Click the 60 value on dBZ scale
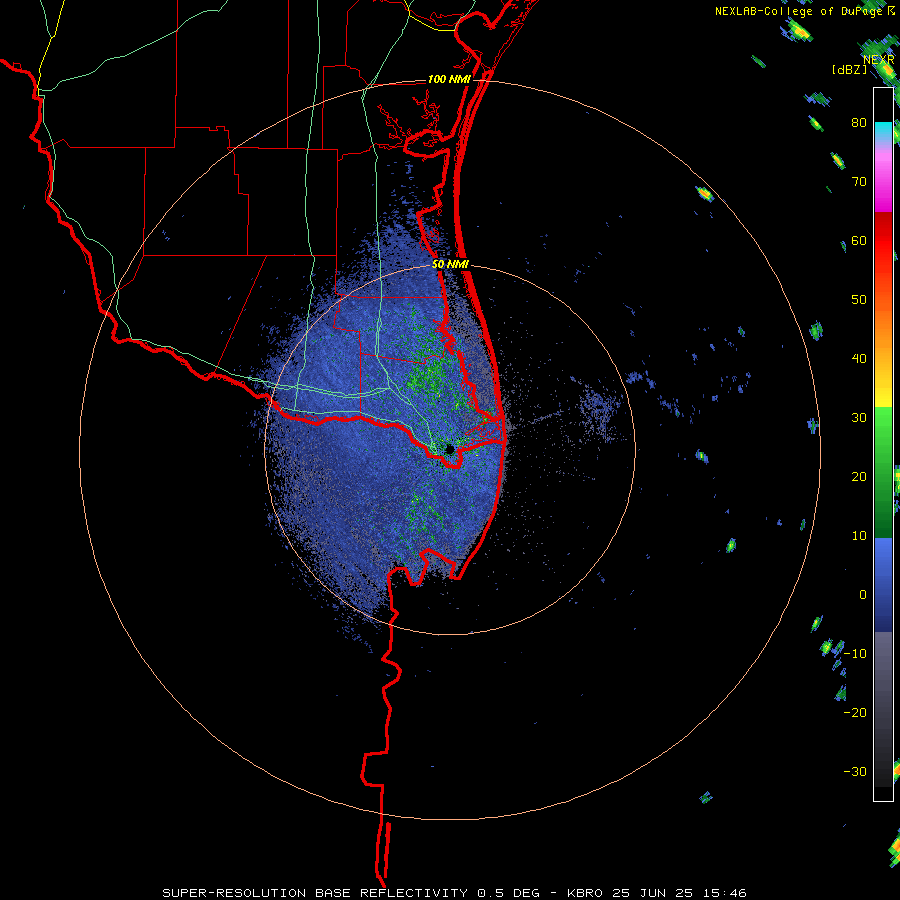 (859, 240)
